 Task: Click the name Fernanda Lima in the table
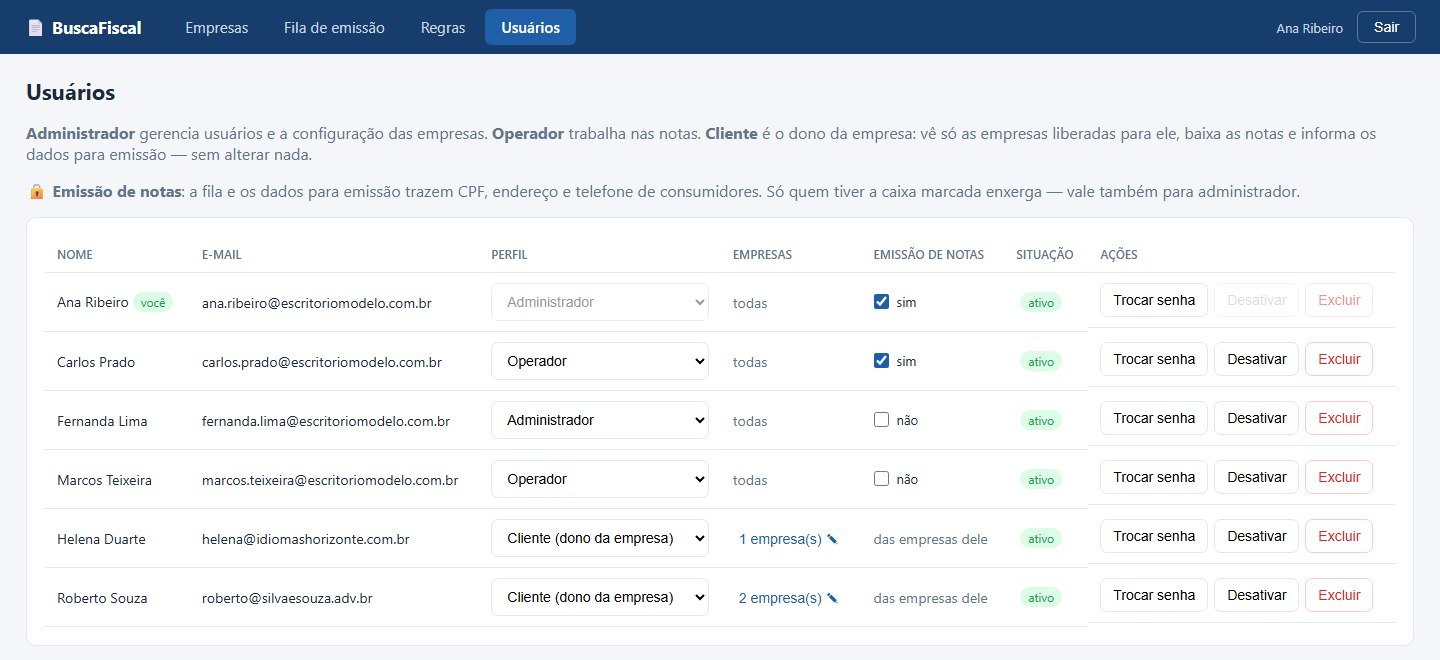pos(102,421)
